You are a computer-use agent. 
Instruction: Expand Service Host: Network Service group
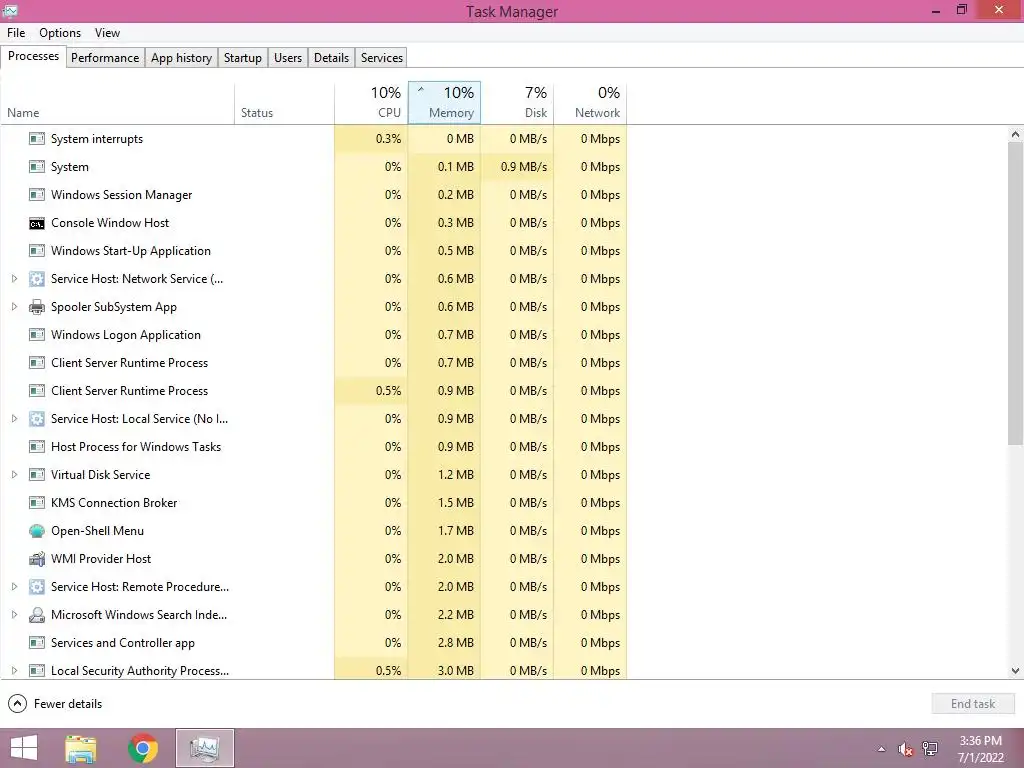(x=14, y=279)
